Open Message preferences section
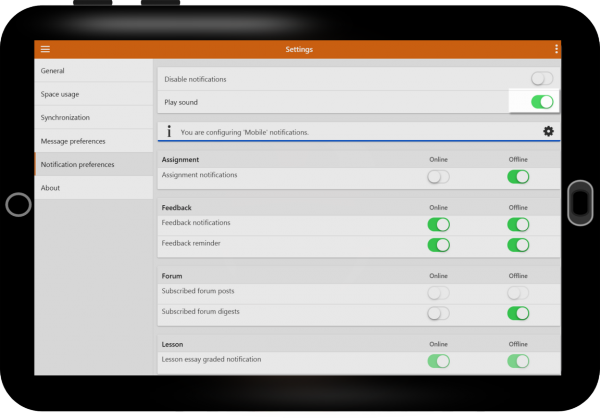 click(95, 141)
